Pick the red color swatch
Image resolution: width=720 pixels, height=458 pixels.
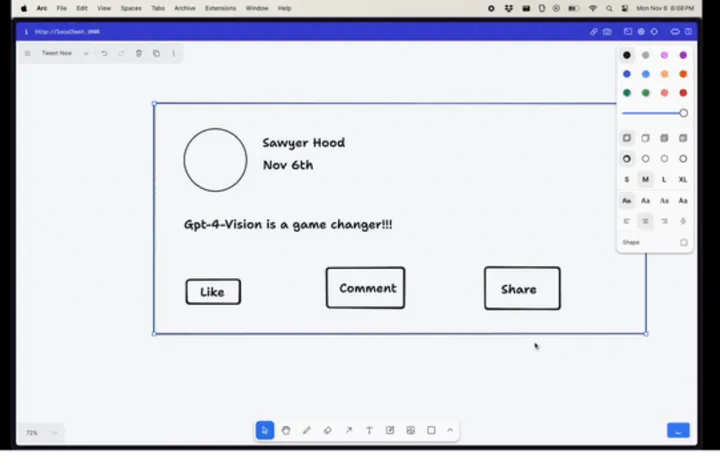(683, 93)
